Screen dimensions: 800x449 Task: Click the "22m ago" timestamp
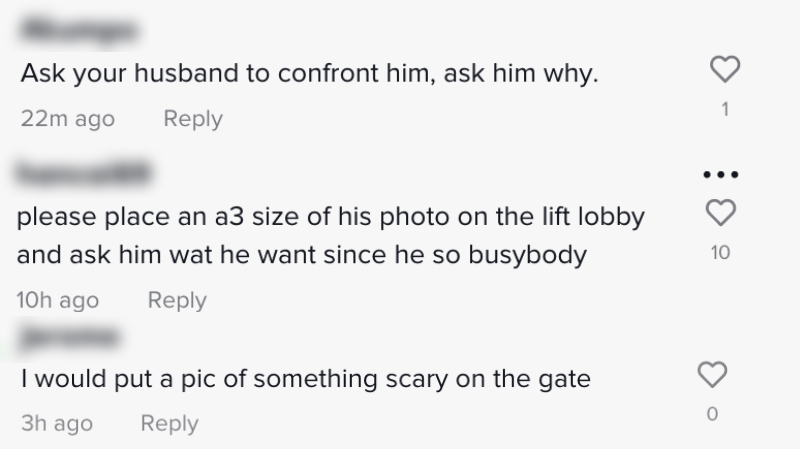[67, 119]
